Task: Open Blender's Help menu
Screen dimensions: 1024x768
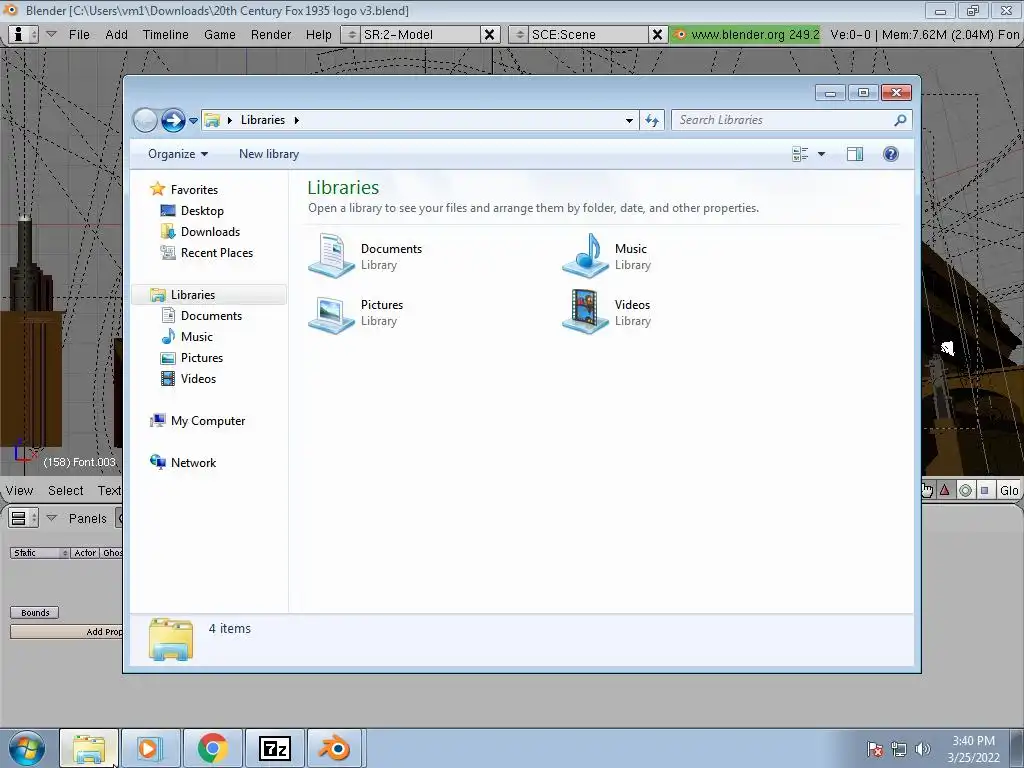Action: pos(319,35)
